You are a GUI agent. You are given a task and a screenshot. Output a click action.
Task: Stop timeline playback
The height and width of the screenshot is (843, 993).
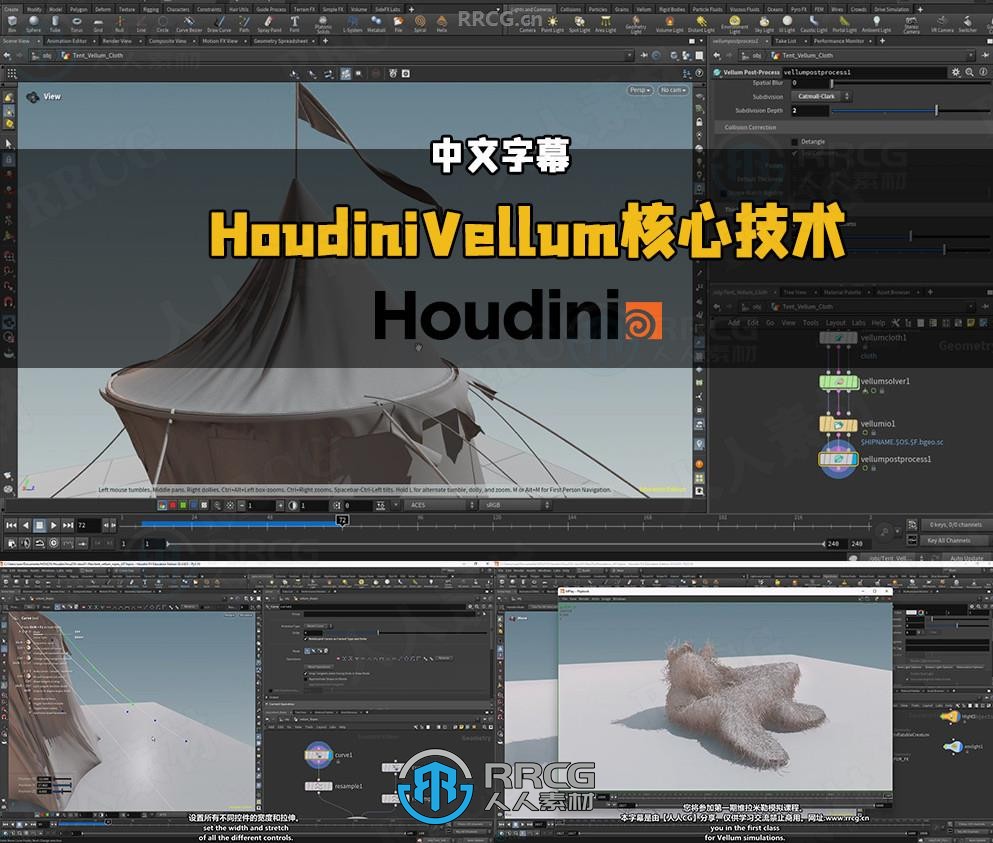tap(39, 525)
